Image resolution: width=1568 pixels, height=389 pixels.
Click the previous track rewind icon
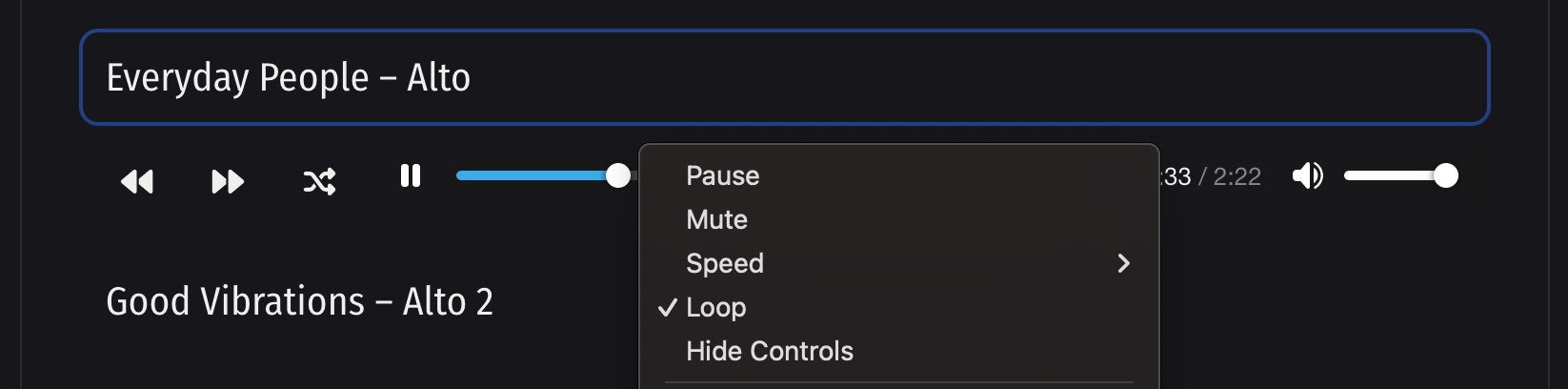pyautogui.click(x=137, y=181)
